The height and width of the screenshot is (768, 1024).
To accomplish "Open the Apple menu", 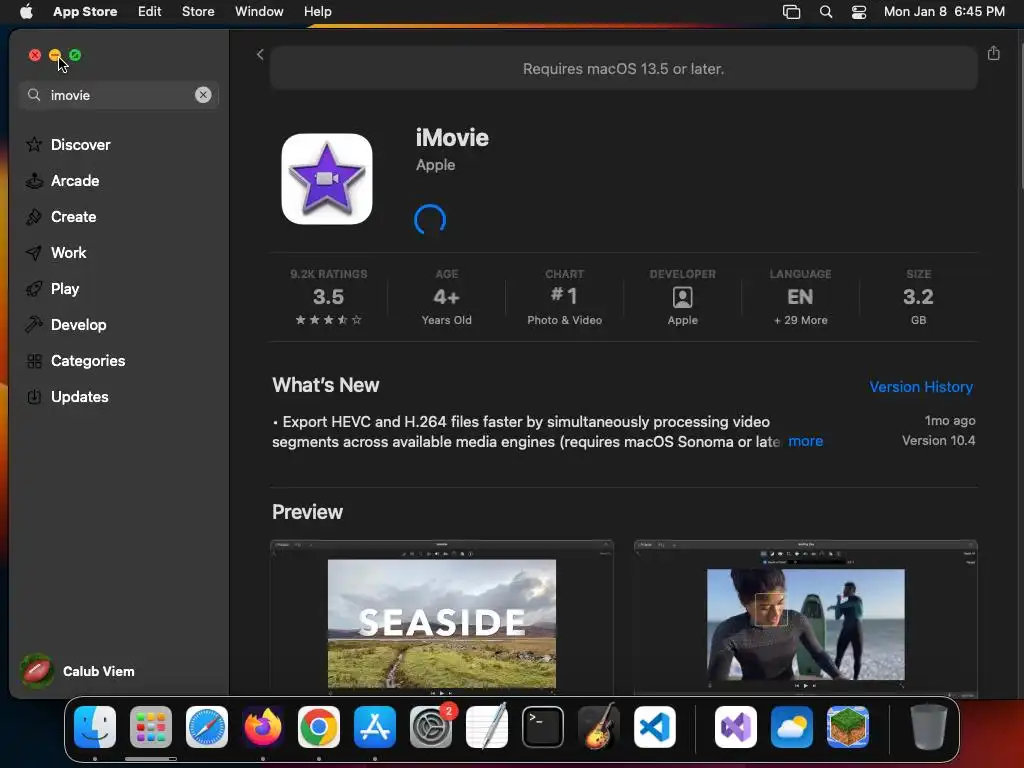I will click(26, 11).
